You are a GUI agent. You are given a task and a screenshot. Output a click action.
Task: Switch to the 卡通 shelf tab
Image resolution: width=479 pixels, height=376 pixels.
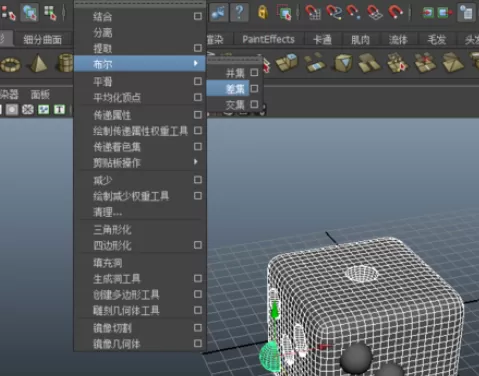322,40
